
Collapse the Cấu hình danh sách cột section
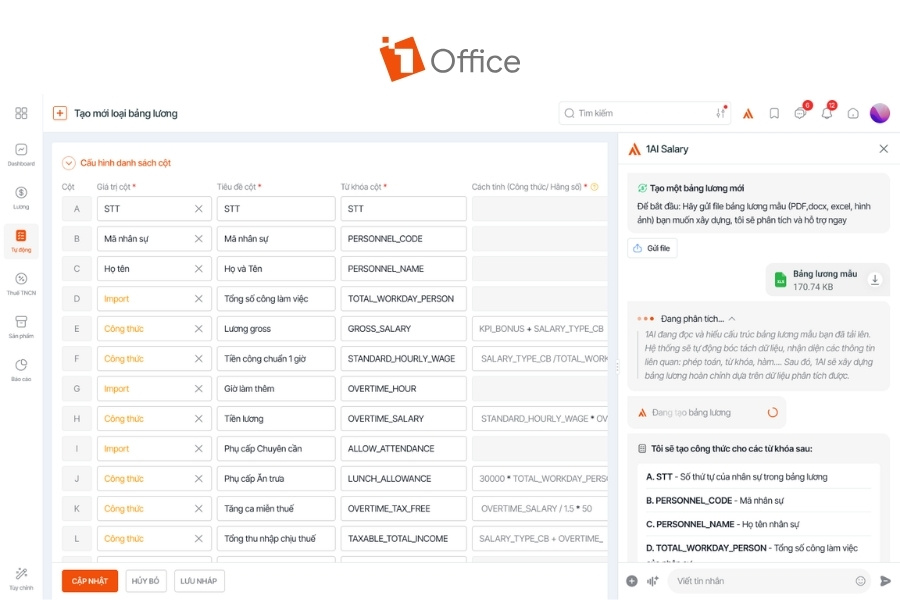68,163
